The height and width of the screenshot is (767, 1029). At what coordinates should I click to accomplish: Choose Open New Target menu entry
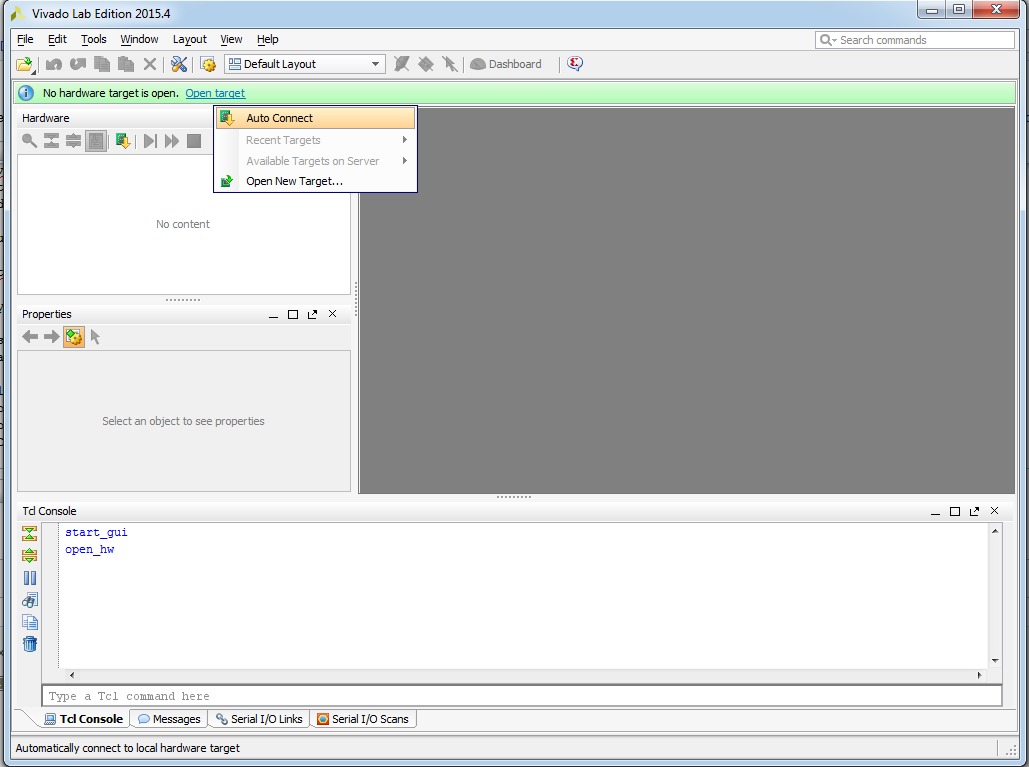point(316,181)
